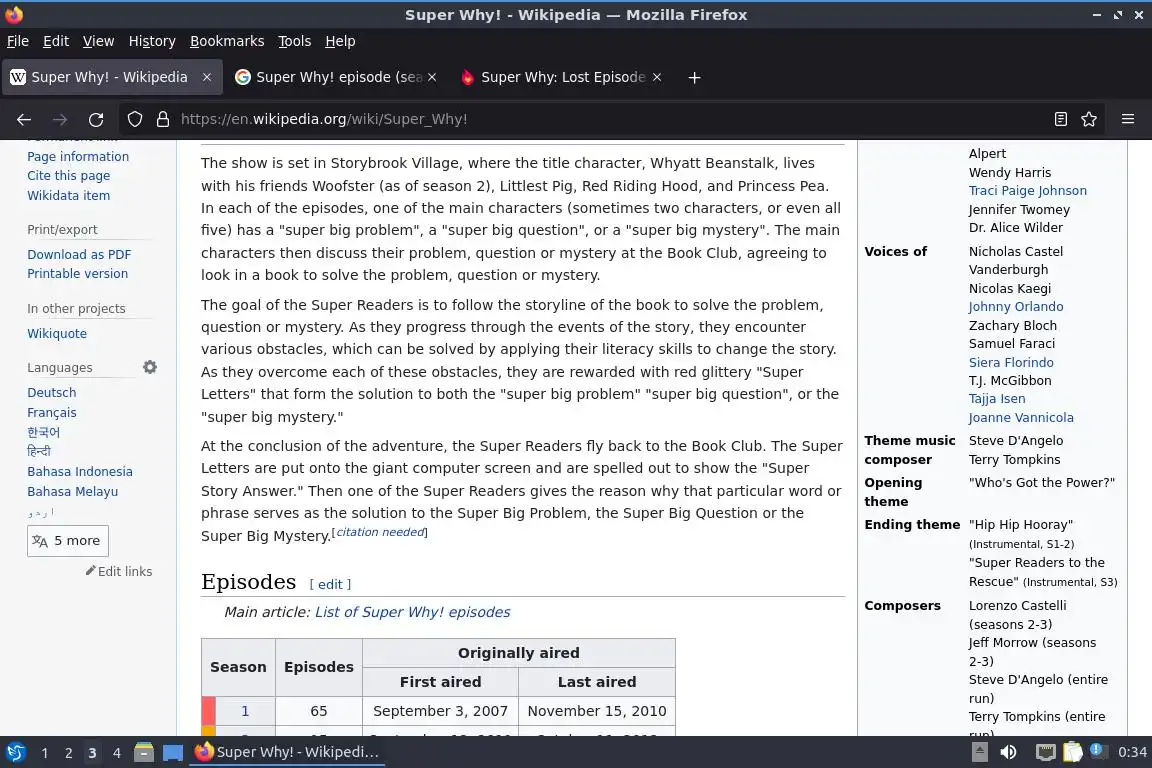Toggle Reader View icon in address bar

(x=1060, y=119)
